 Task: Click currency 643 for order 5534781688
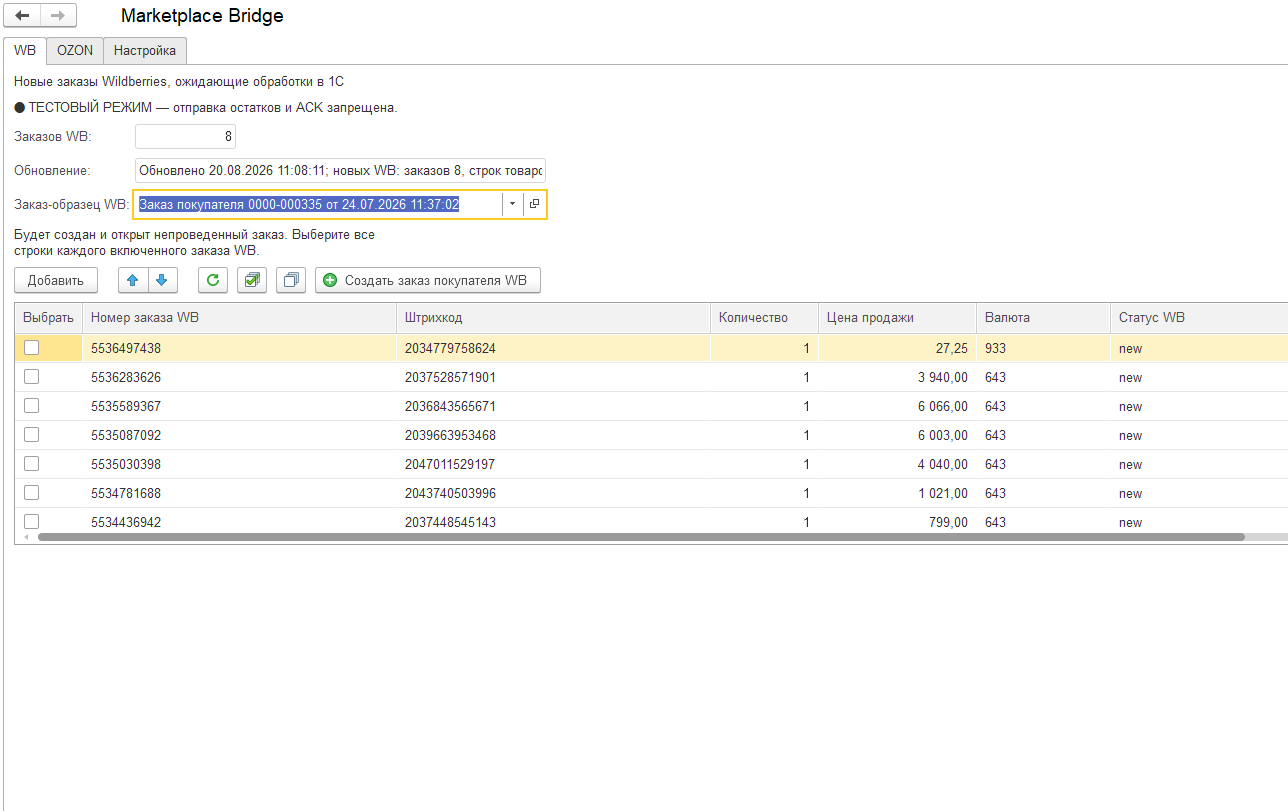coord(1043,493)
